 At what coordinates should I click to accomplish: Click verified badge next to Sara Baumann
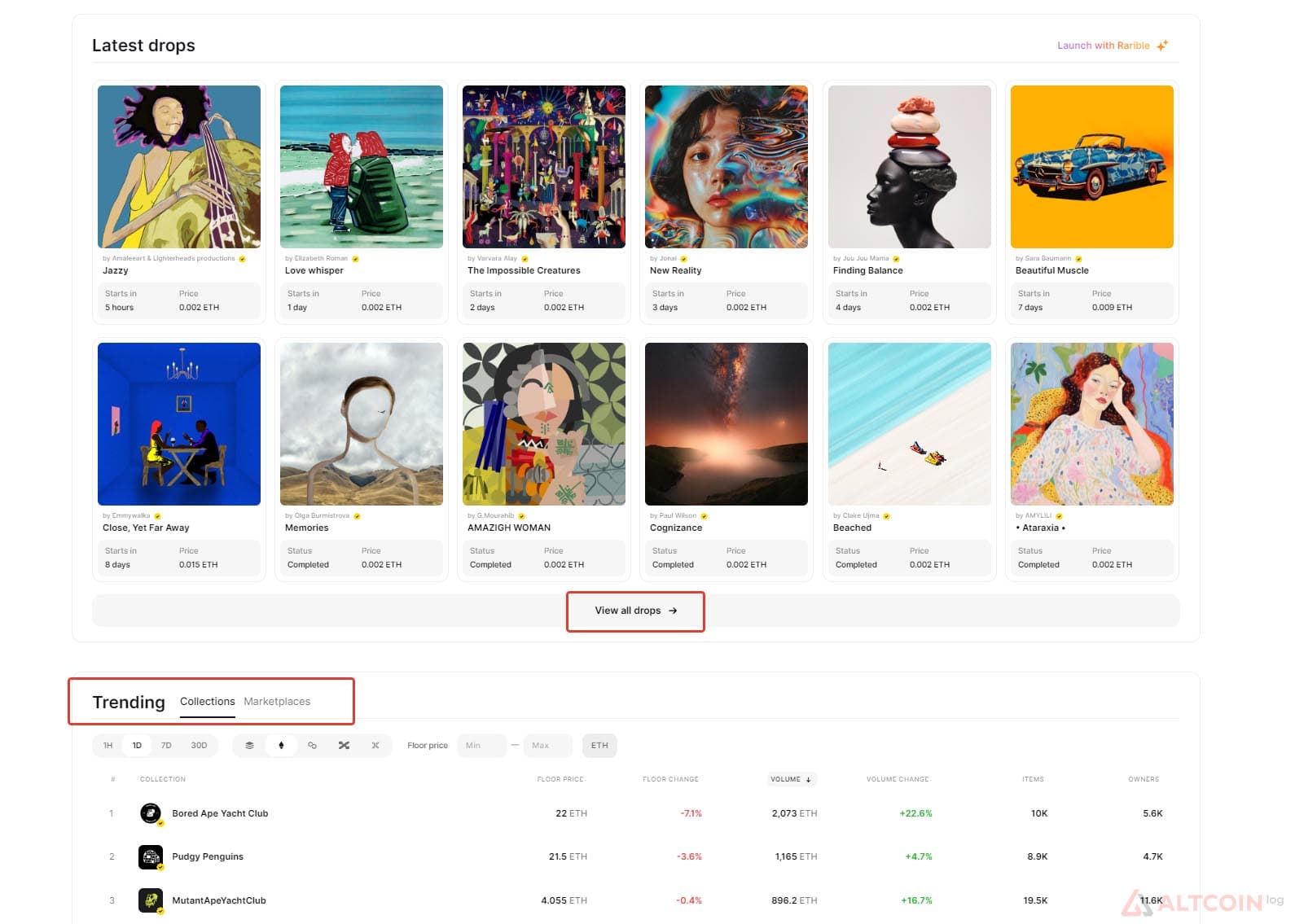[1078, 259]
